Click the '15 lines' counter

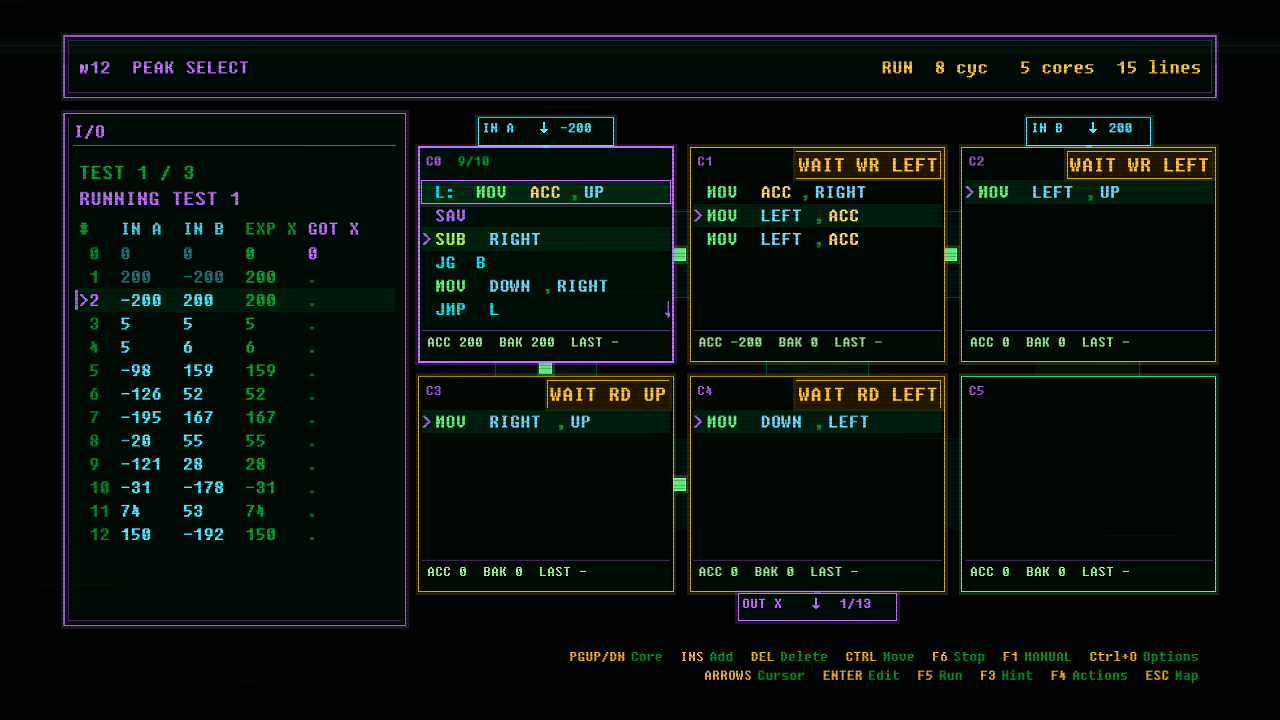tap(1159, 68)
